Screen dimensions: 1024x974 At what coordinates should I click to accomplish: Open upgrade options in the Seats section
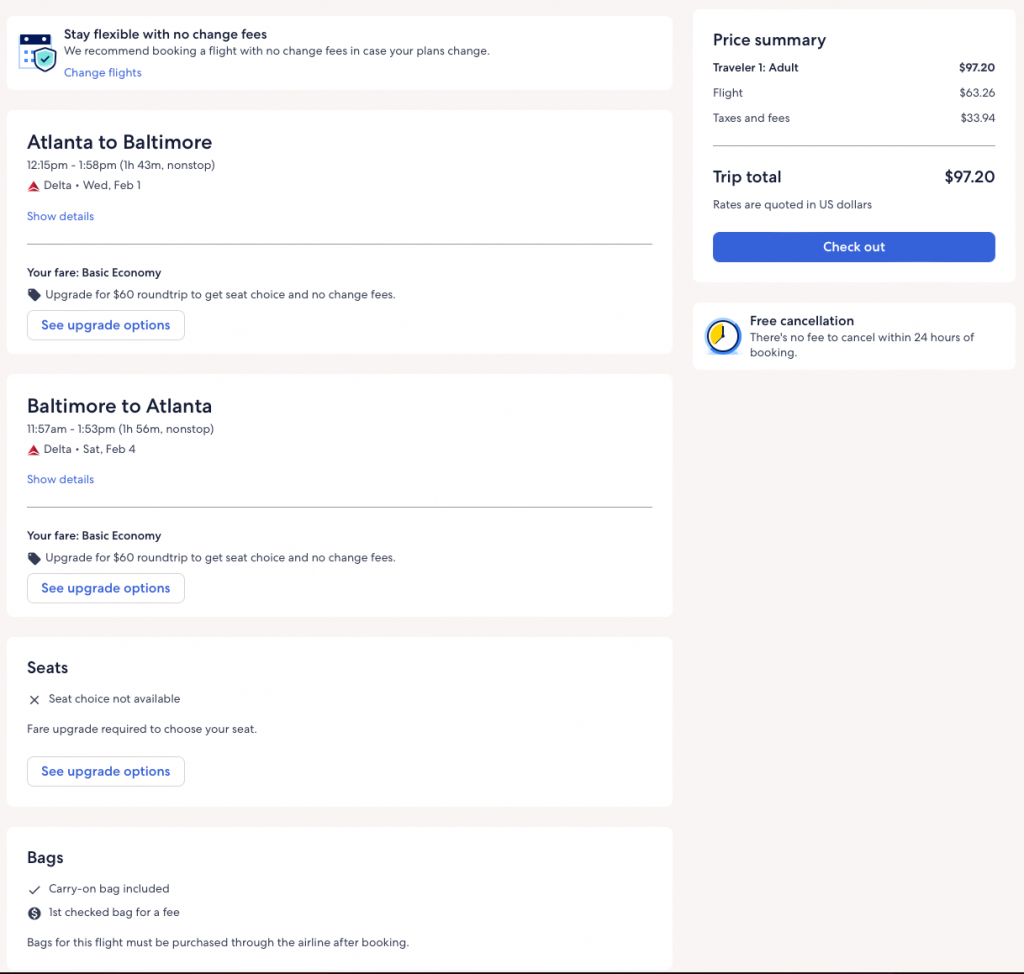point(105,771)
